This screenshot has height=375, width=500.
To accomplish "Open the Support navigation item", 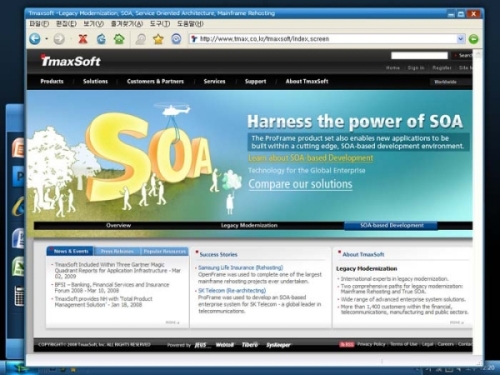I will tap(255, 81).
